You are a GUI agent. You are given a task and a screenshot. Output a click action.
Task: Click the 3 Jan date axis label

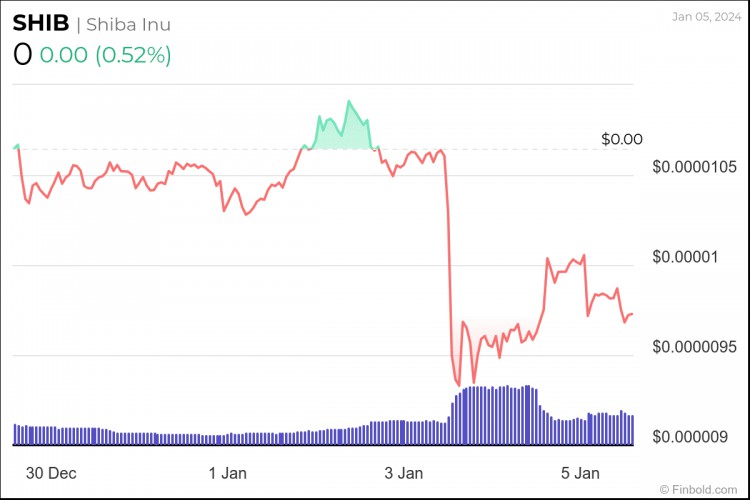(404, 473)
